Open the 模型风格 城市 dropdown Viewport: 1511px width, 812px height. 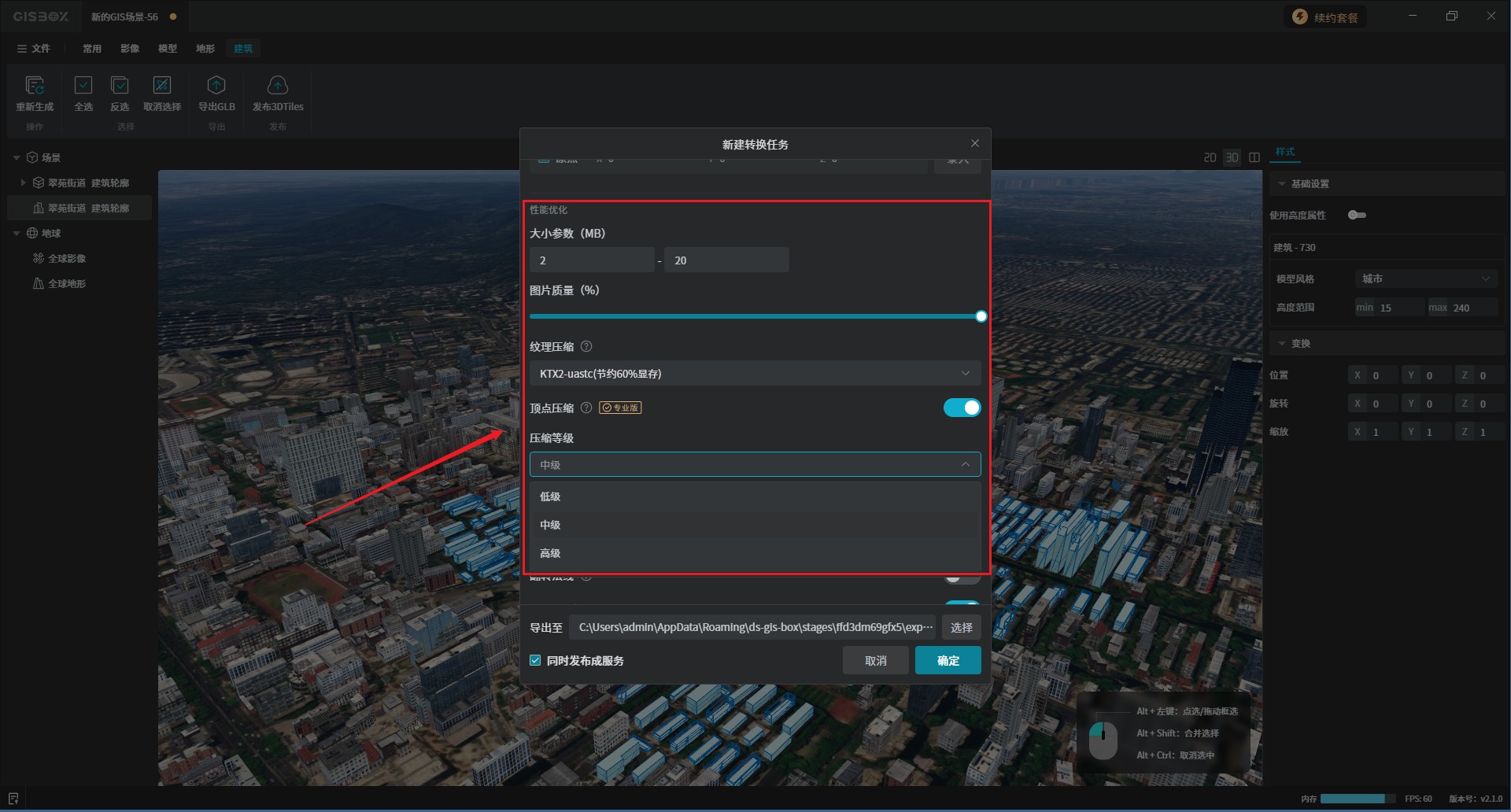(1425, 279)
